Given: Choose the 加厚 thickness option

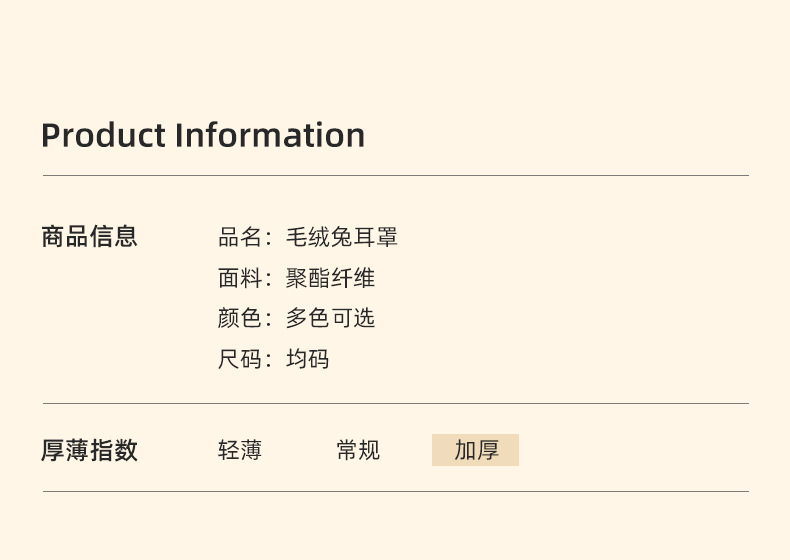Looking at the screenshot, I should click(476, 450).
